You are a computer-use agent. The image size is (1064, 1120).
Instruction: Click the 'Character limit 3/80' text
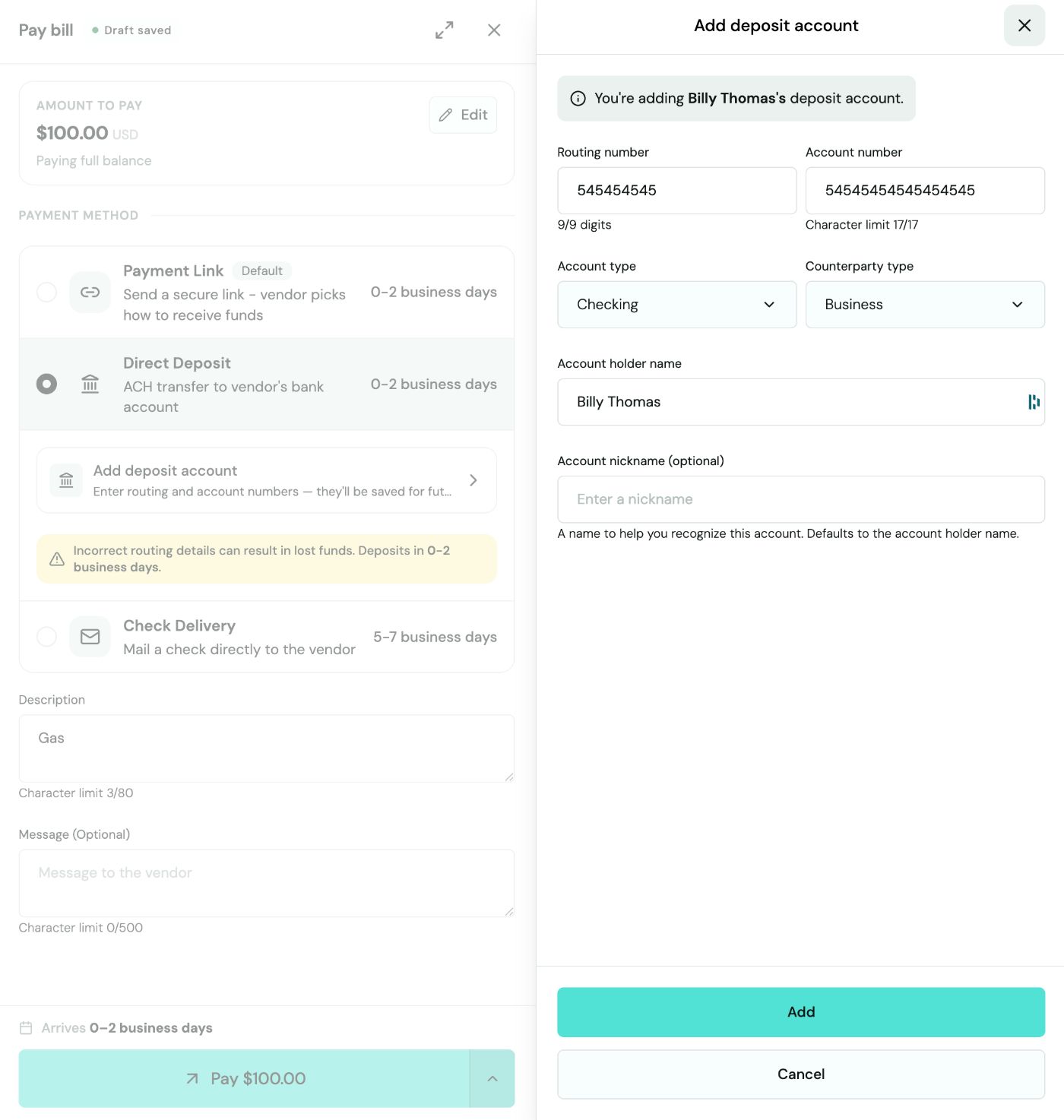[x=76, y=793]
